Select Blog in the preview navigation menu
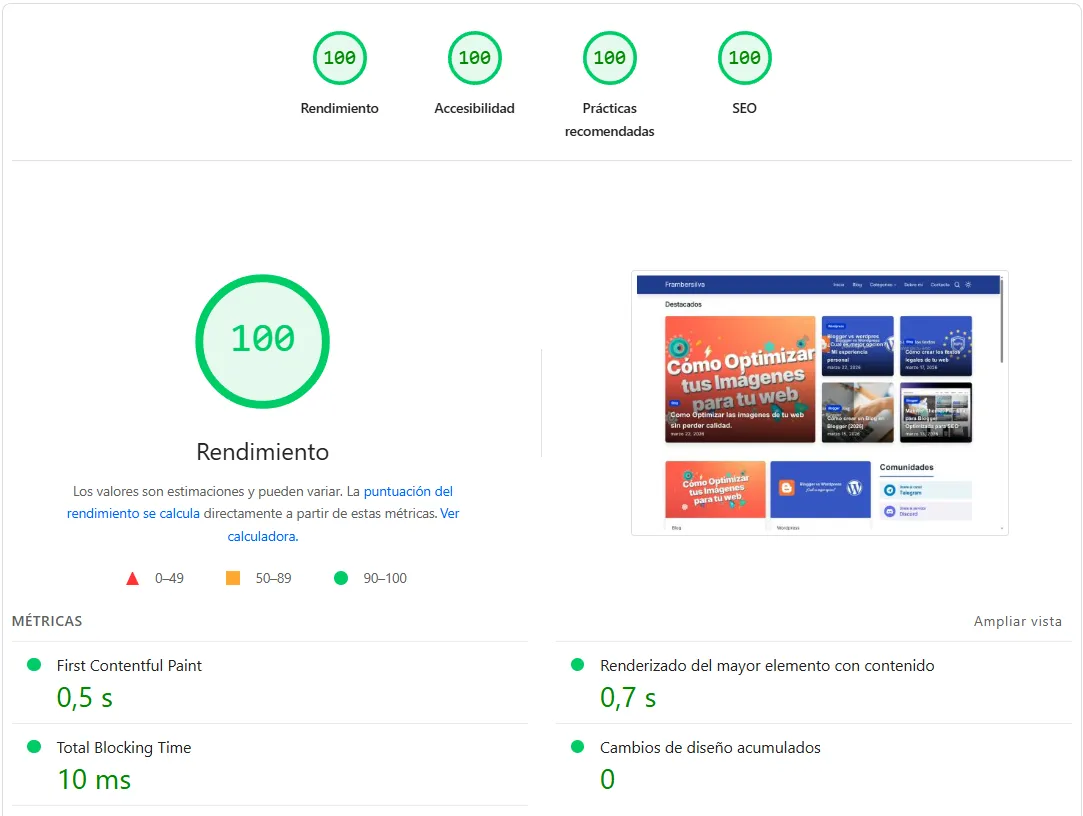Viewport: 1083px width, 816px height. click(858, 284)
